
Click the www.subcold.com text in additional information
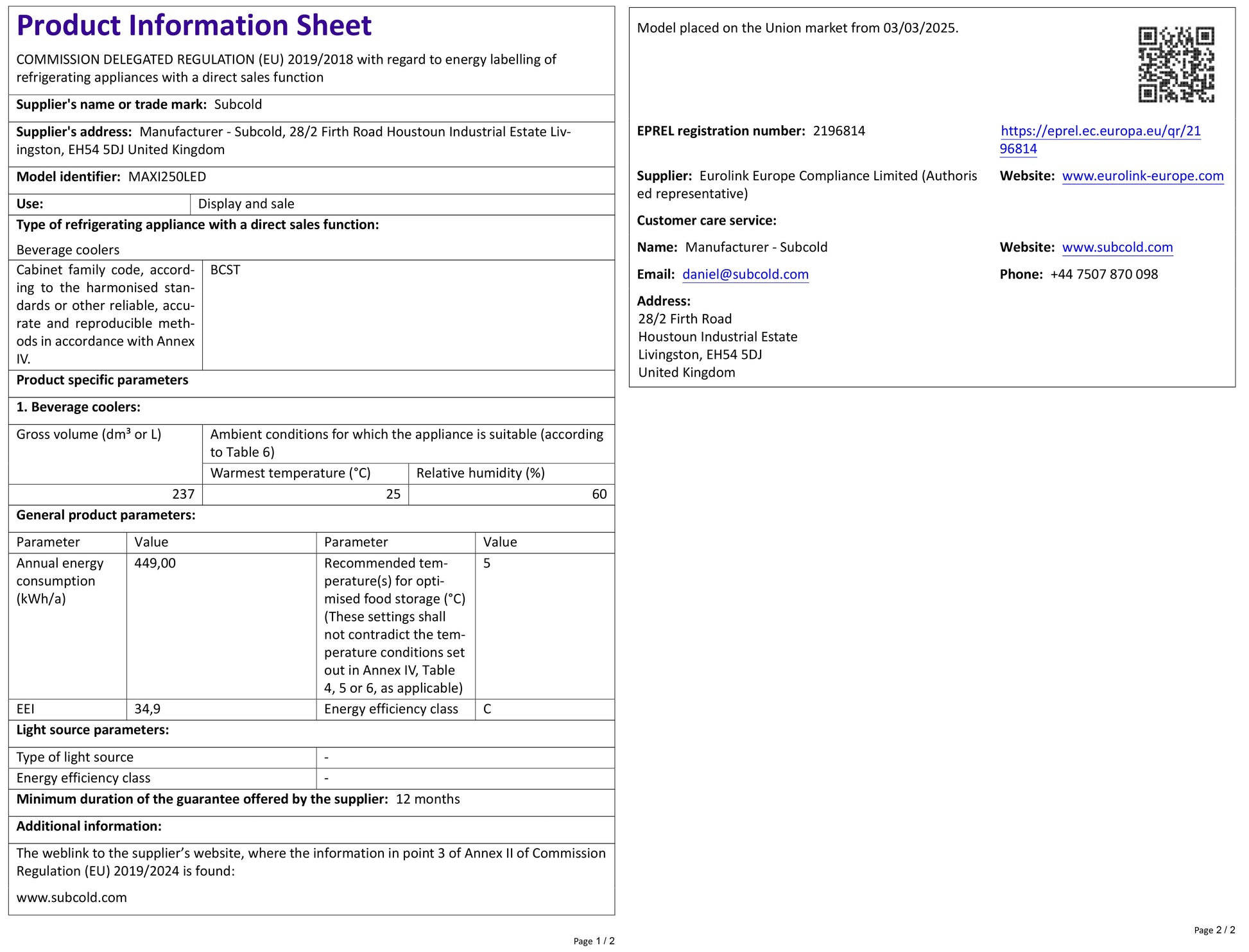[x=71, y=897]
